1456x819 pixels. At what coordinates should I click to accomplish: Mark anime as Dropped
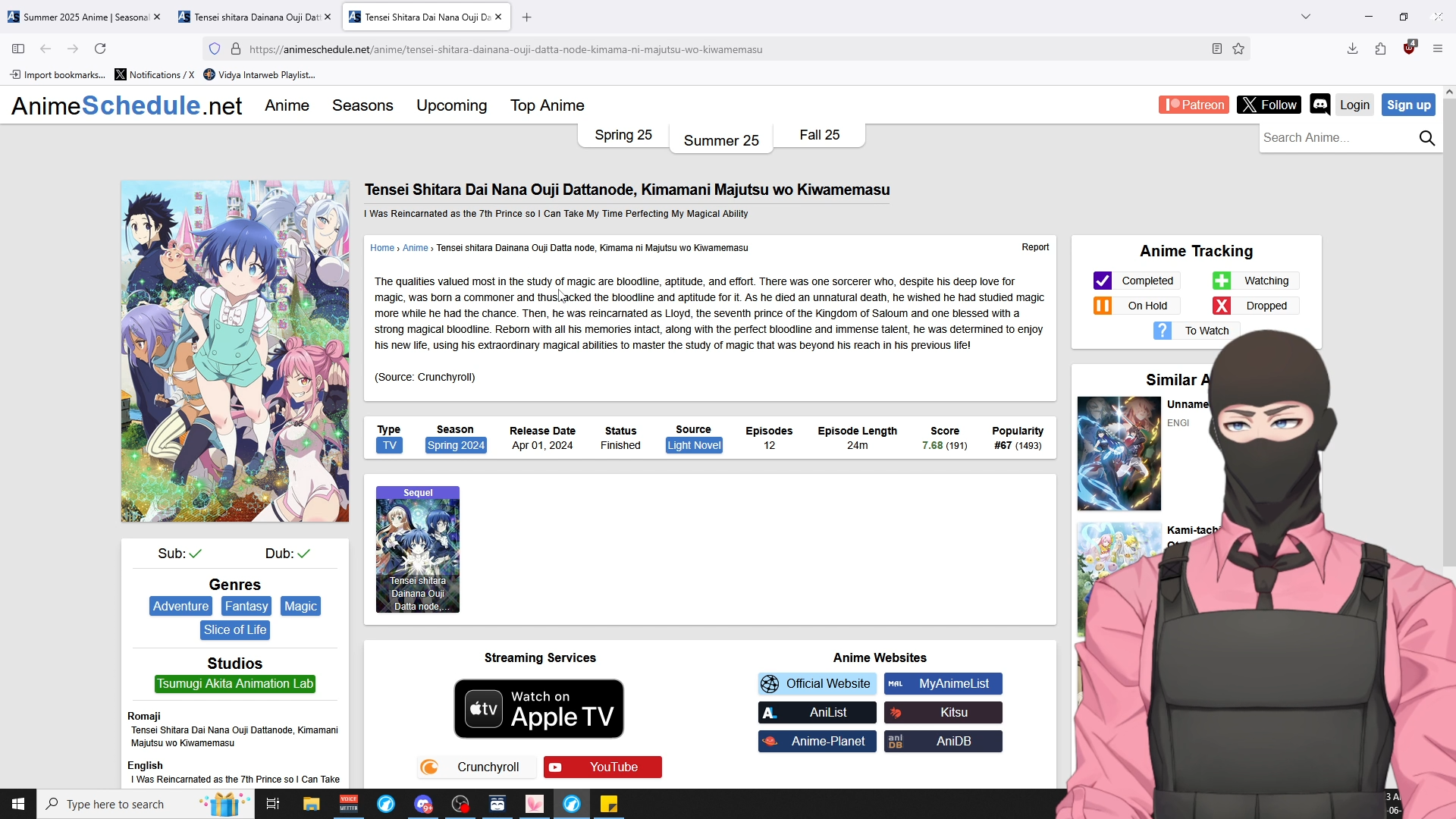coord(1255,306)
